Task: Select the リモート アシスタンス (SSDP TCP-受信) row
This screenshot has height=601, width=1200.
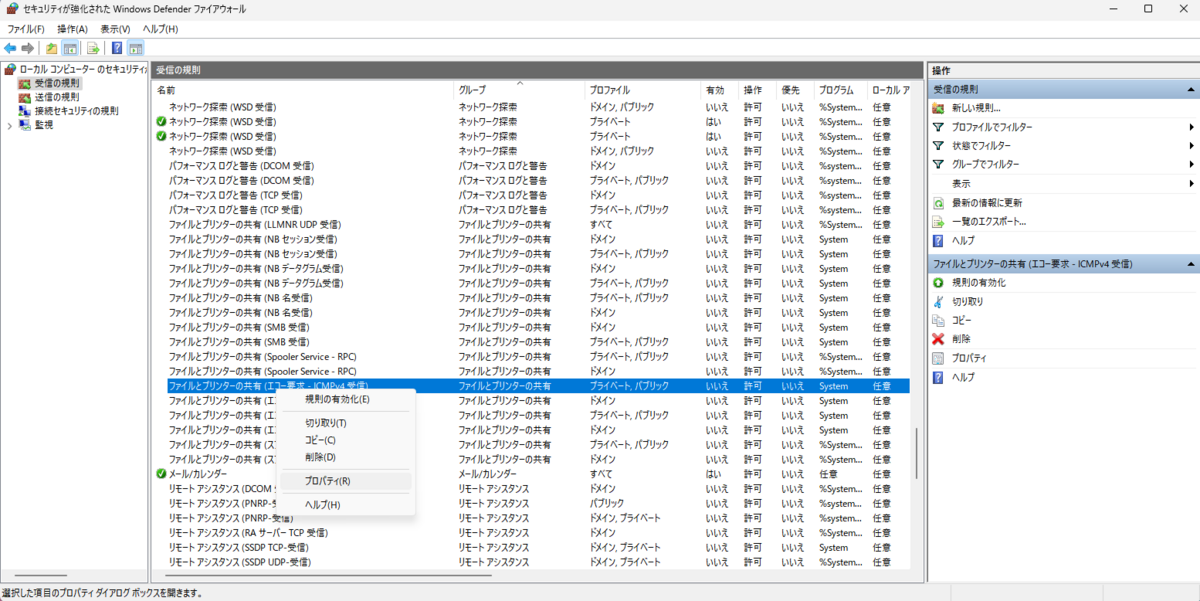Action: (531, 548)
